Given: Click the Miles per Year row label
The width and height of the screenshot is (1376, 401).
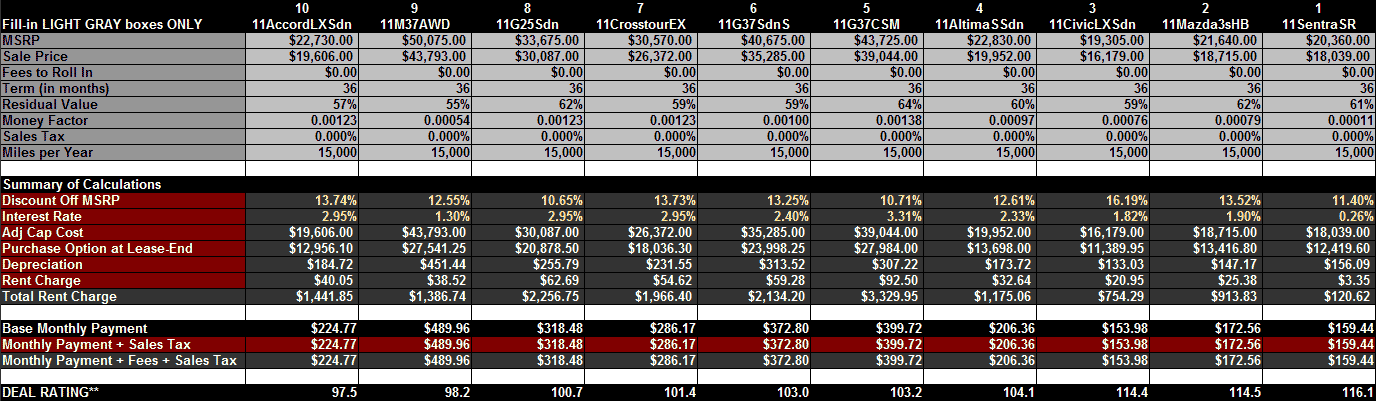Looking at the screenshot, I should click(x=123, y=152).
